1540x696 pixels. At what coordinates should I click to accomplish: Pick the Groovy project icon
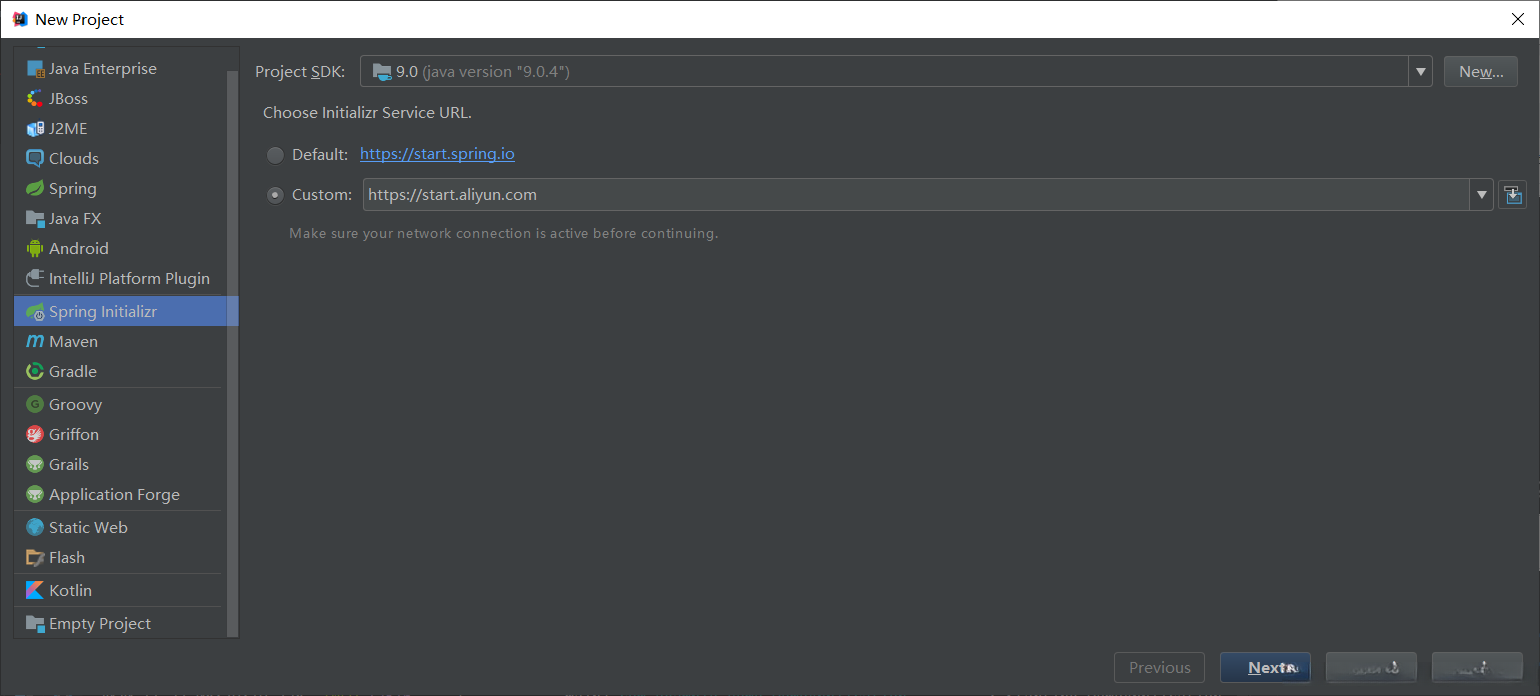tap(36, 405)
